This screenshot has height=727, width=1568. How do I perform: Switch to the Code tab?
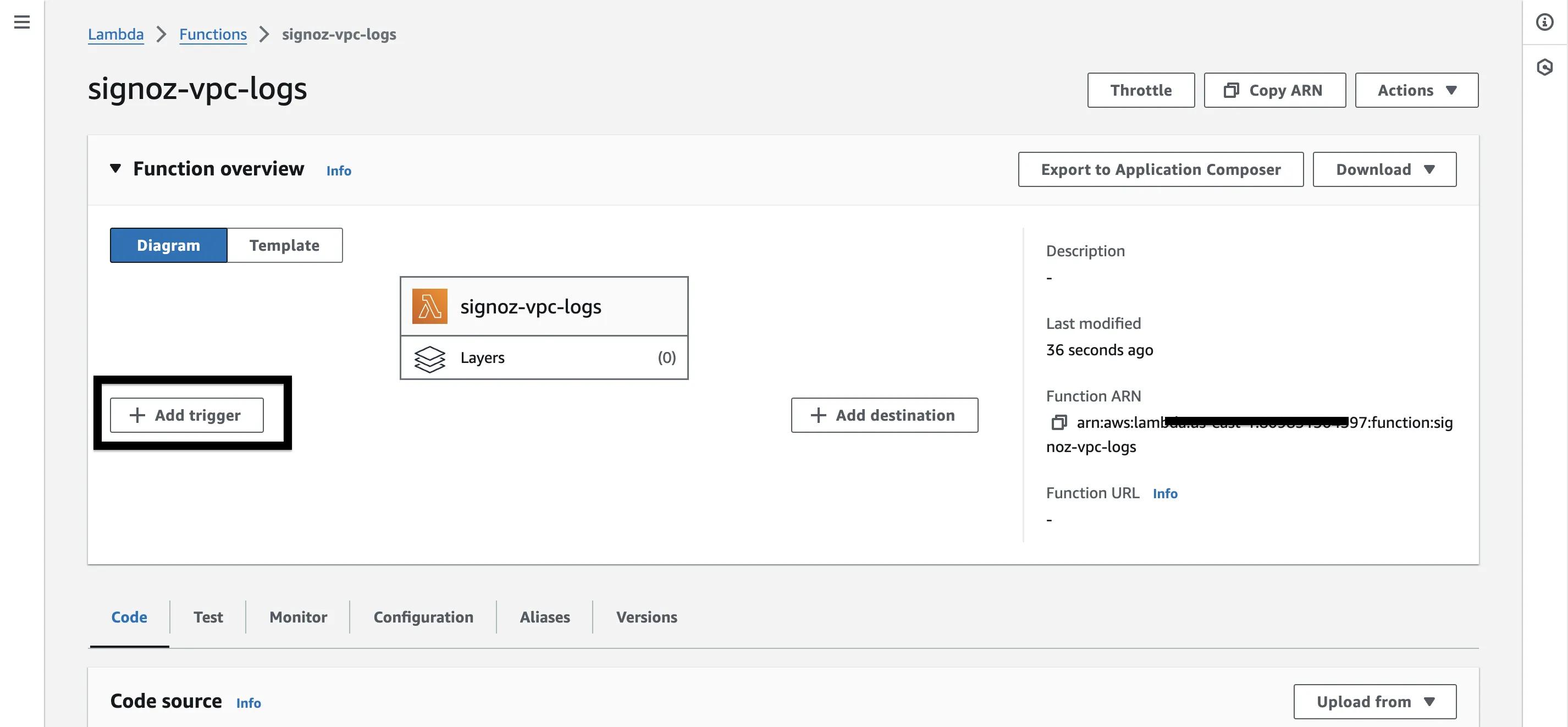click(x=129, y=617)
